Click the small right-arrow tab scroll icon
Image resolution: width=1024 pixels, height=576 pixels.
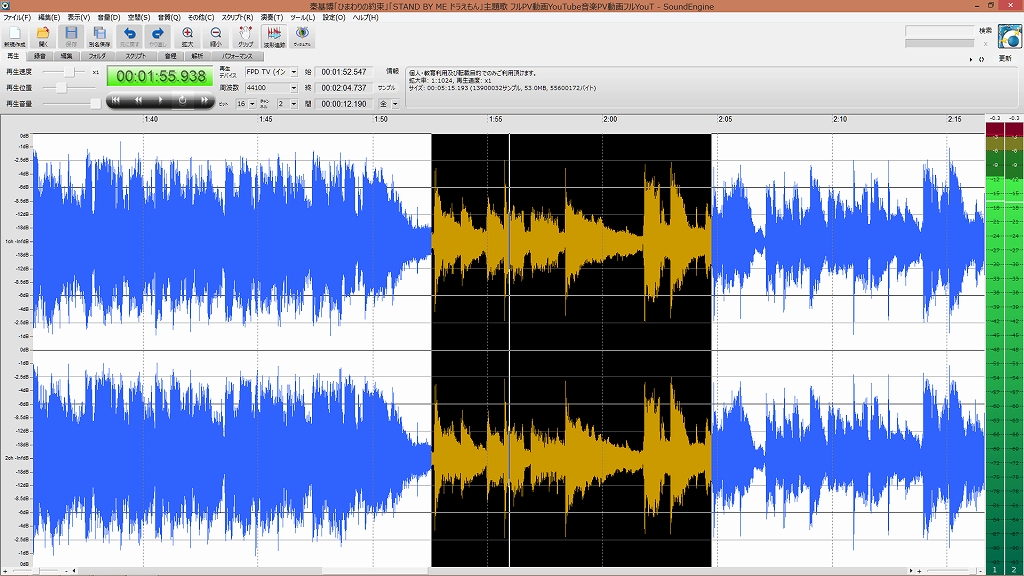(x=970, y=59)
